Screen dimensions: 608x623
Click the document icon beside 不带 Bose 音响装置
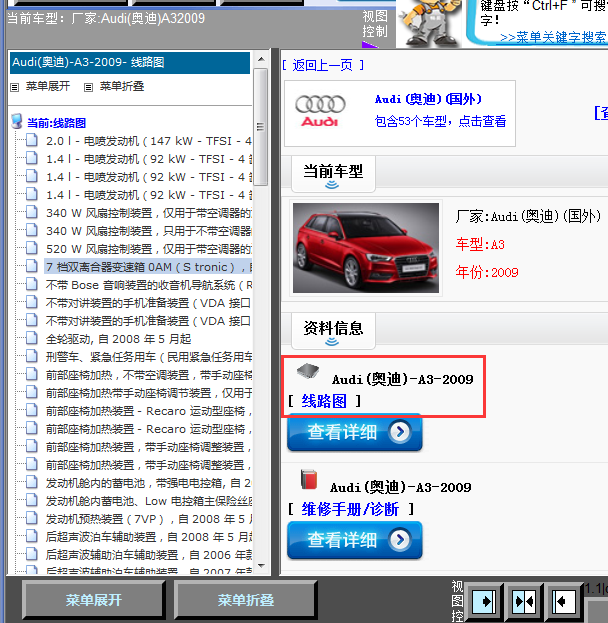click(32, 284)
